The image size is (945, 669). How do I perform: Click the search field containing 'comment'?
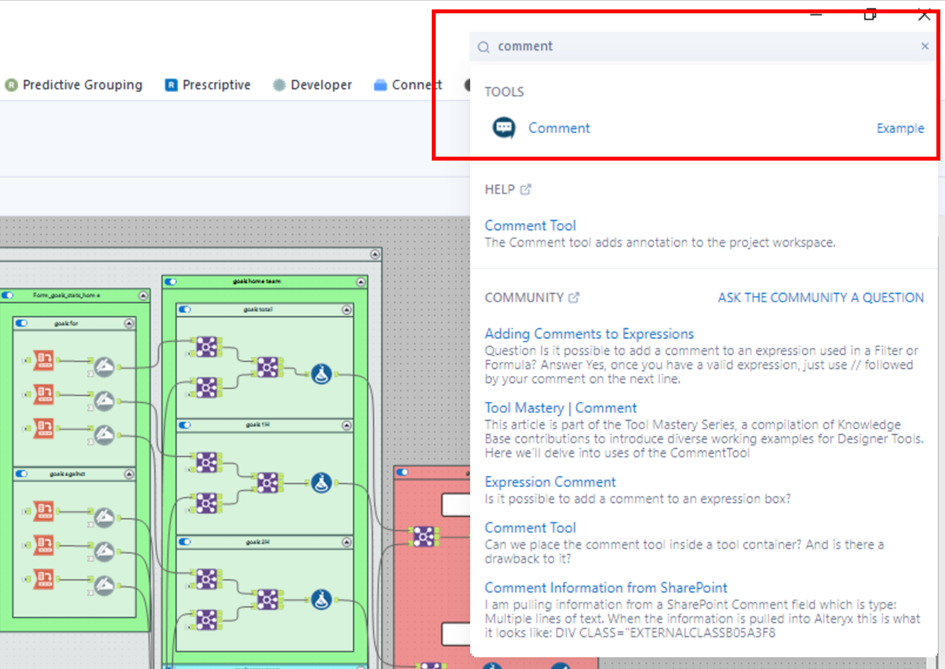click(x=702, y=46)
